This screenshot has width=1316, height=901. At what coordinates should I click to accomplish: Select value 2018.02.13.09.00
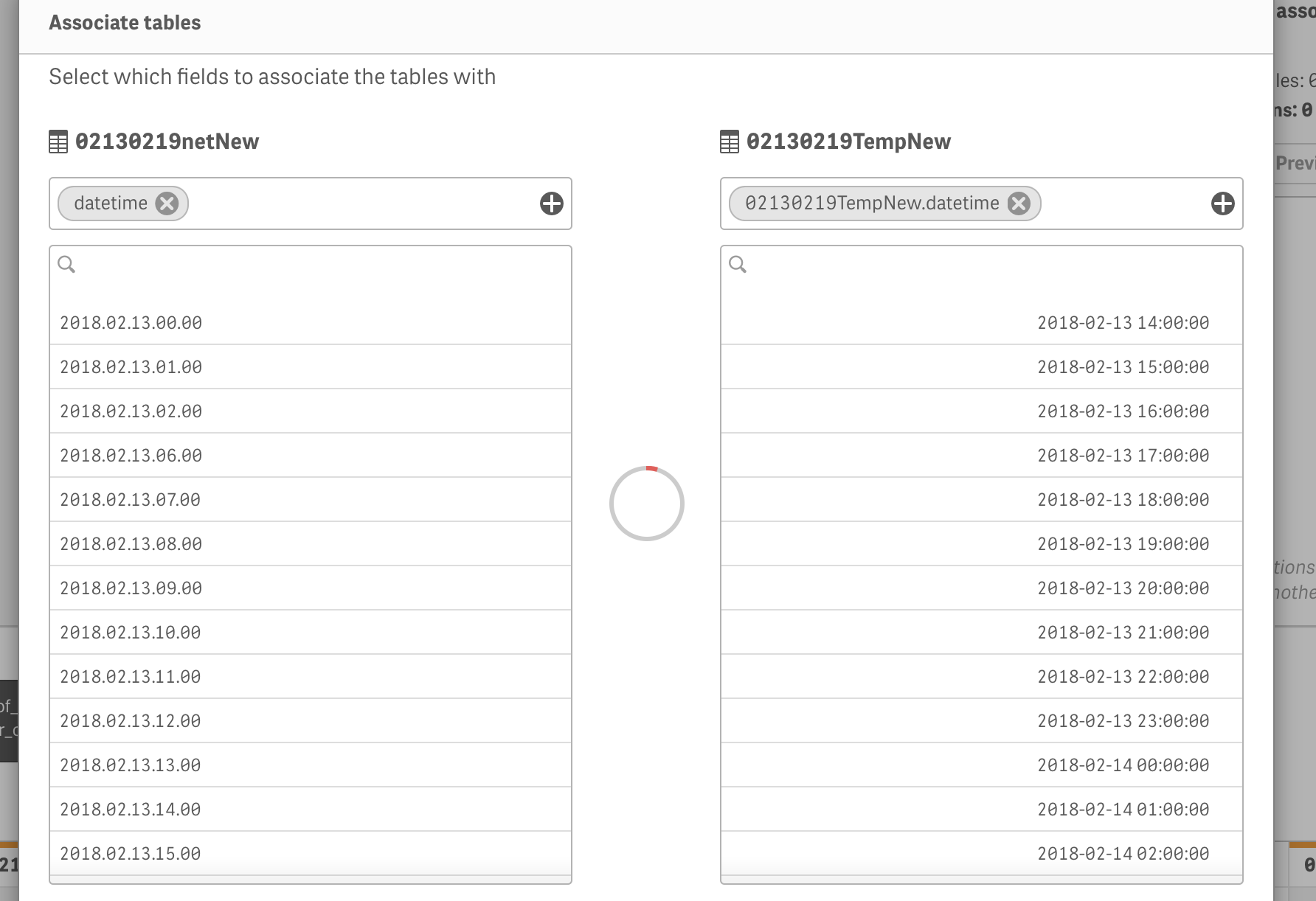(311, 588)
